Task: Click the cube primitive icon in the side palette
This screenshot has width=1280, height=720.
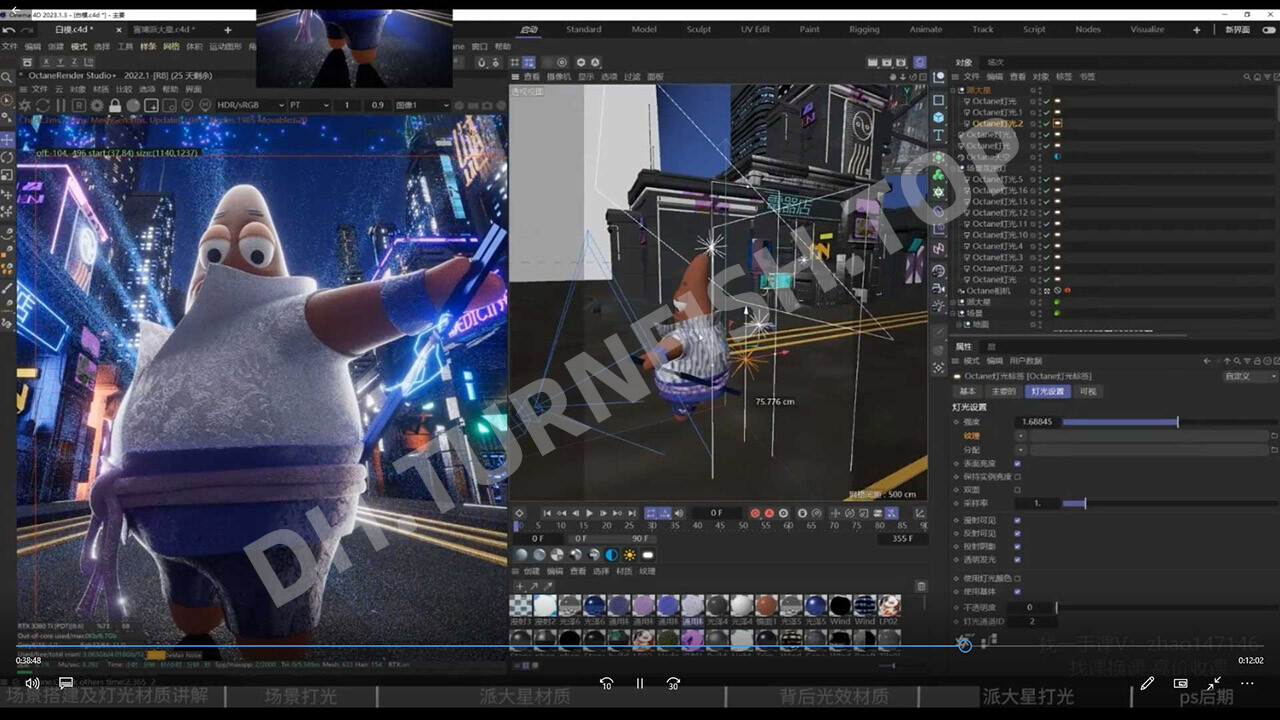Action: pyautogui.click(x=939, y=118)
